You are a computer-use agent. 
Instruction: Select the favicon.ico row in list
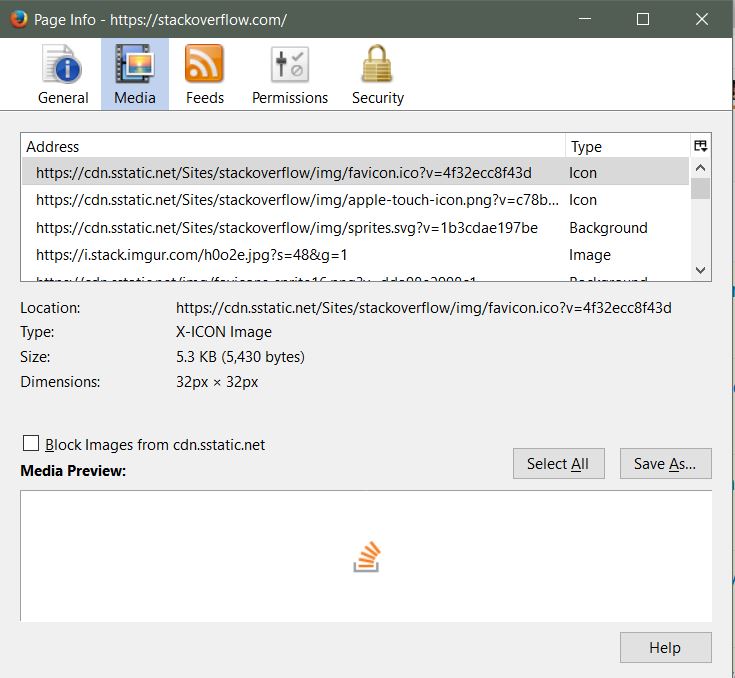point(355,173)
